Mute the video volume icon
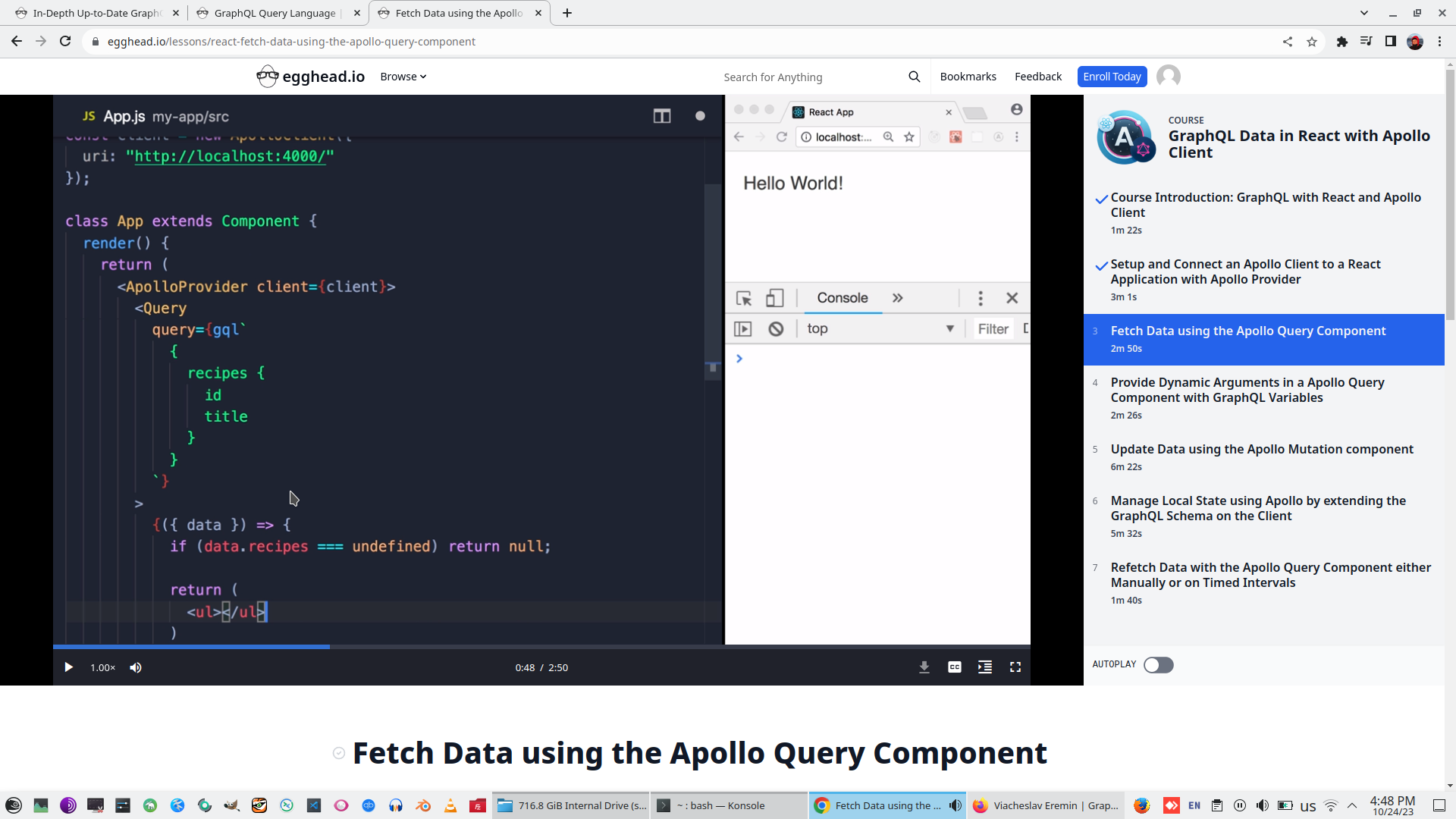This screenshot has width=1456, height=819. click(136, 667)
